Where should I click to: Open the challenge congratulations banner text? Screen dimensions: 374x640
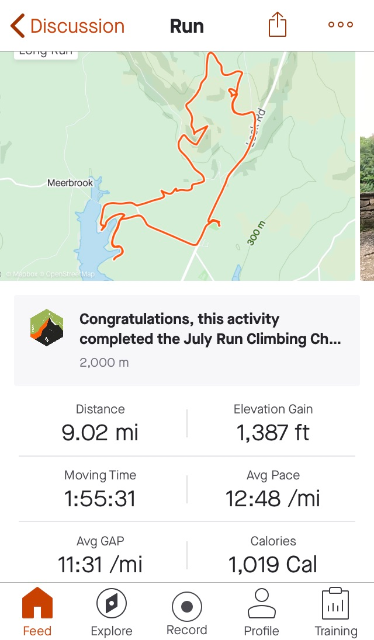[210, 329]
